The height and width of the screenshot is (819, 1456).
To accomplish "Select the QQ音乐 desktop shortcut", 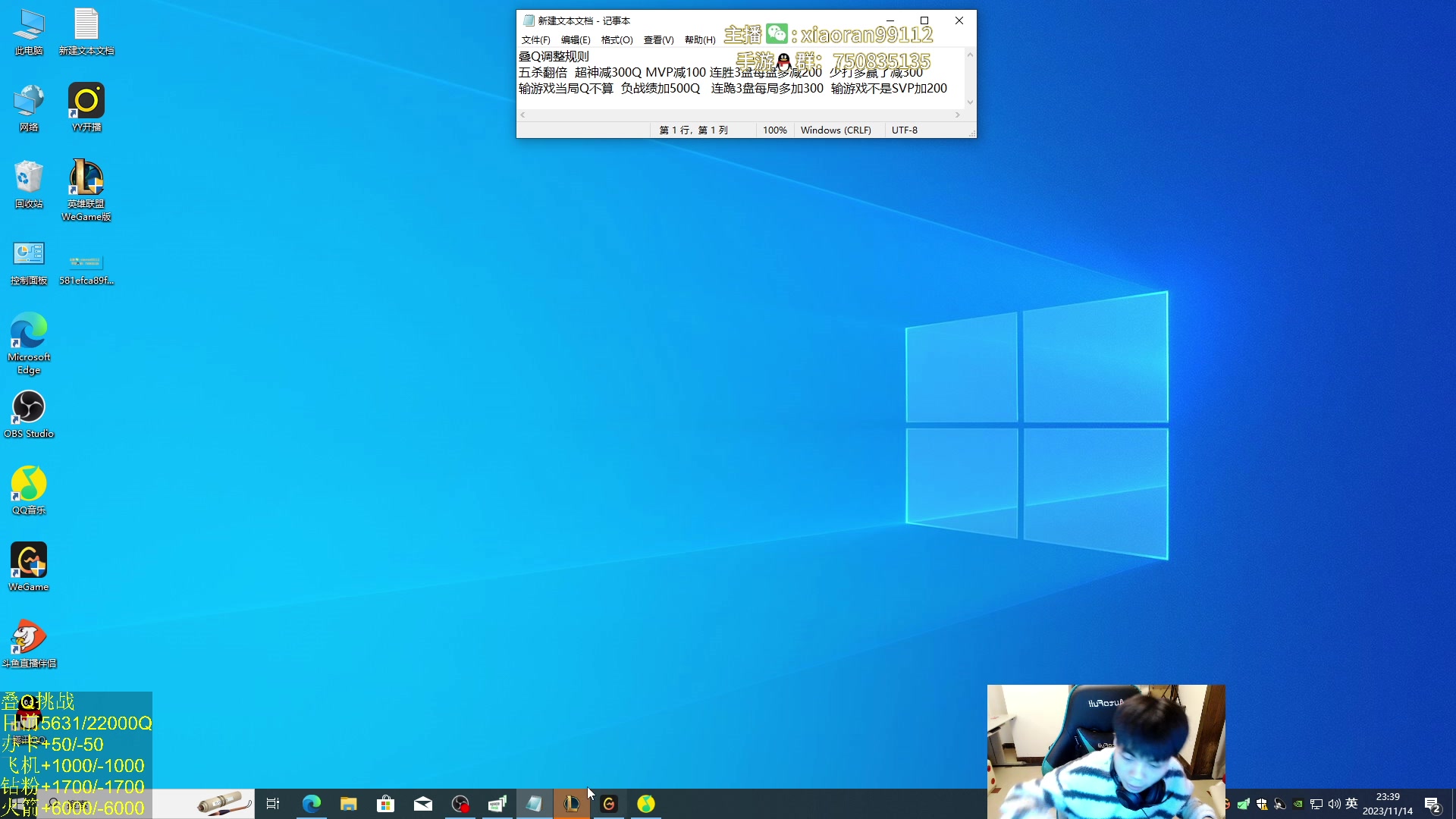I will pyautogui.click(x=29, y=491).
